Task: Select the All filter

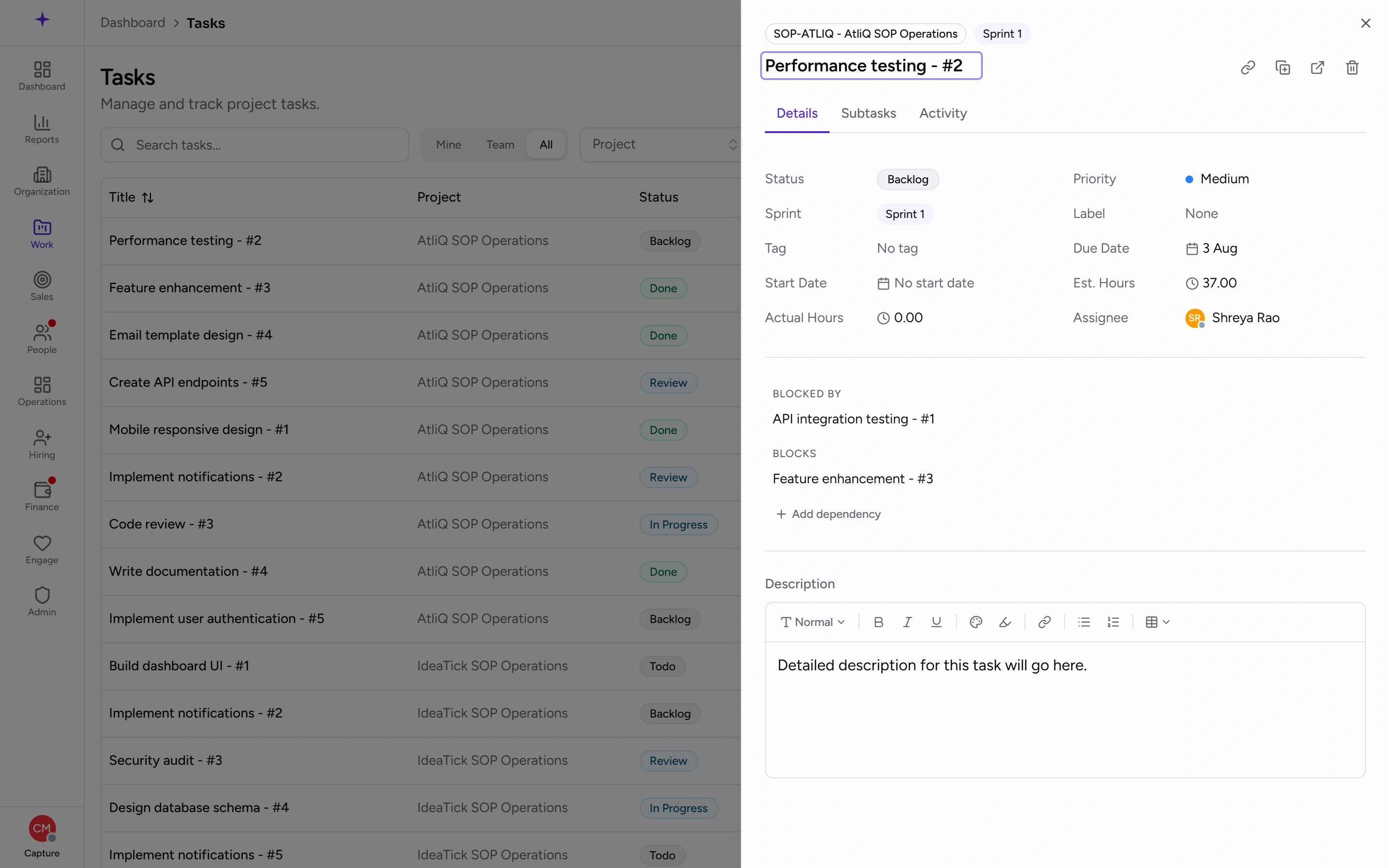Action: (x=546, y=145)
